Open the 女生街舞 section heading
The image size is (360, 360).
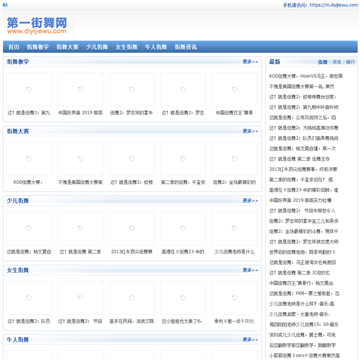(18, 270)
